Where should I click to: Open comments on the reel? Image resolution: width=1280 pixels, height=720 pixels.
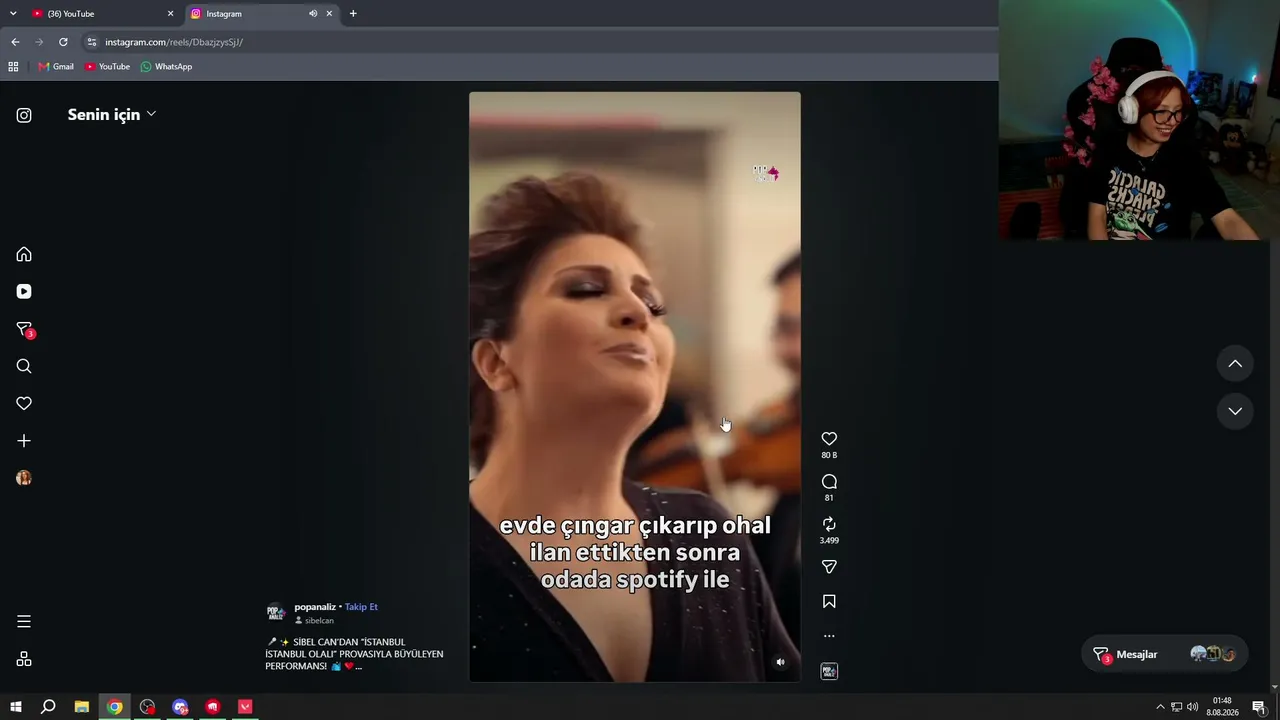[x=829, y=482]
